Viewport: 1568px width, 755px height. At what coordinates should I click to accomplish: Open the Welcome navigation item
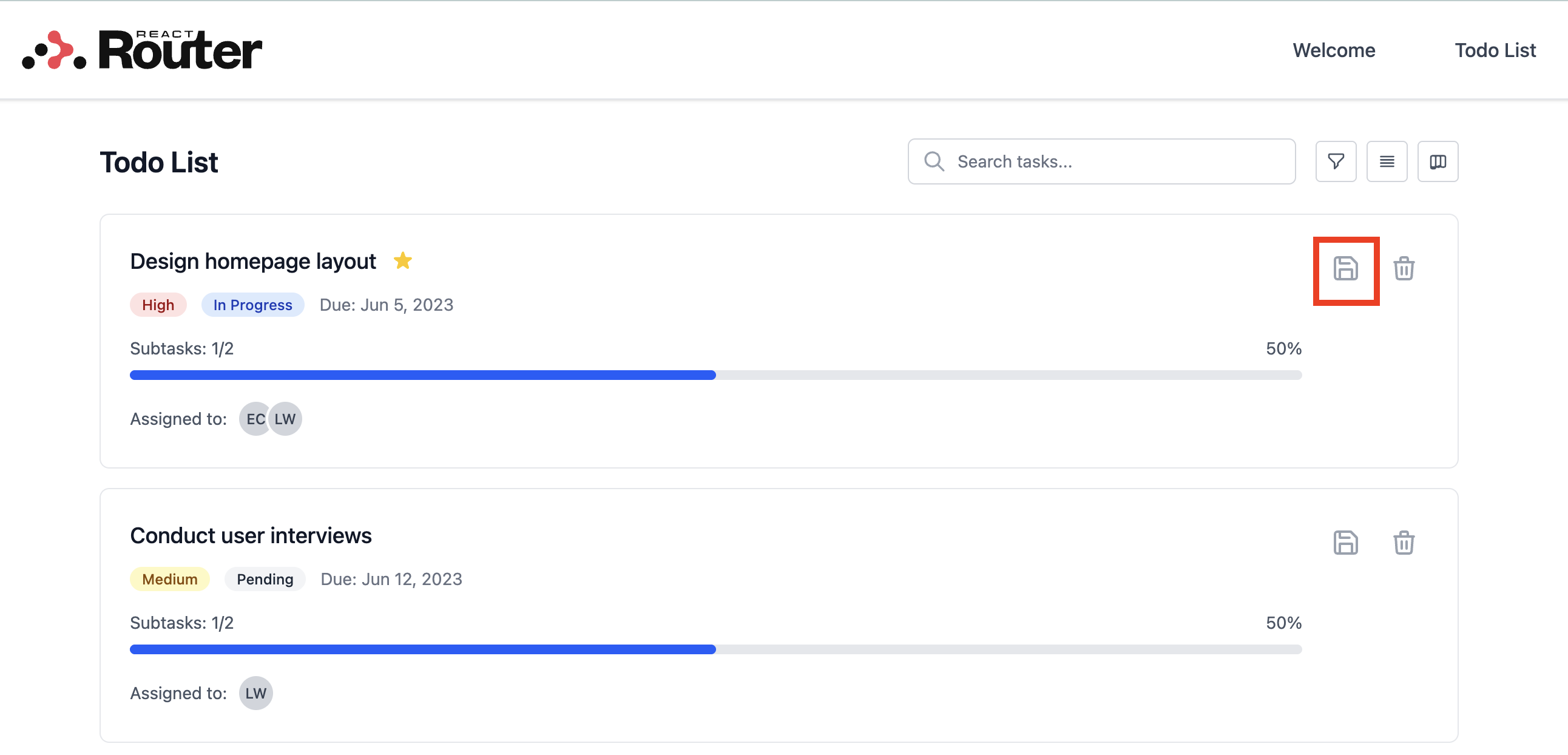(x=1334, y=50)
